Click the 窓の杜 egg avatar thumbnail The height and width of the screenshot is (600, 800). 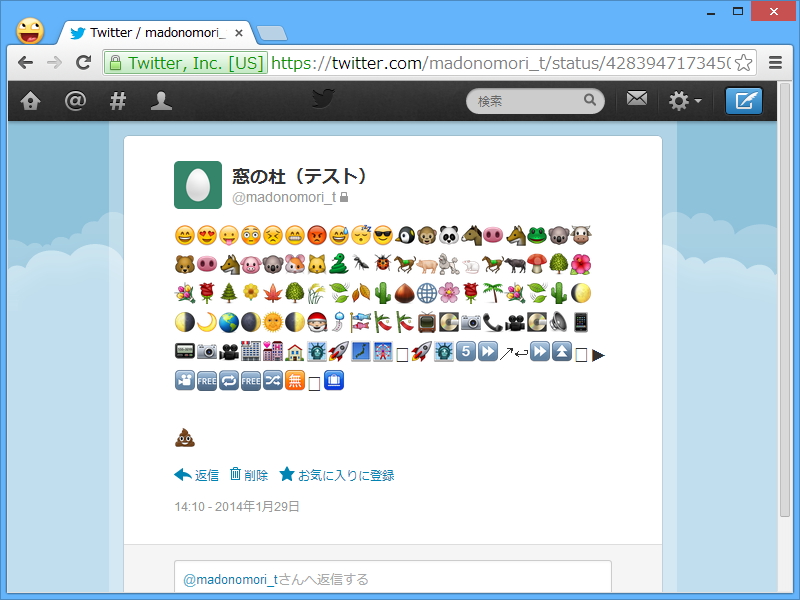click(x=197, y=186)
